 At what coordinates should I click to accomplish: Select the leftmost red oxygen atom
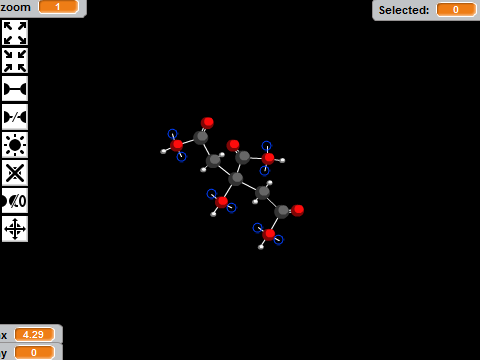pos(177,145)
